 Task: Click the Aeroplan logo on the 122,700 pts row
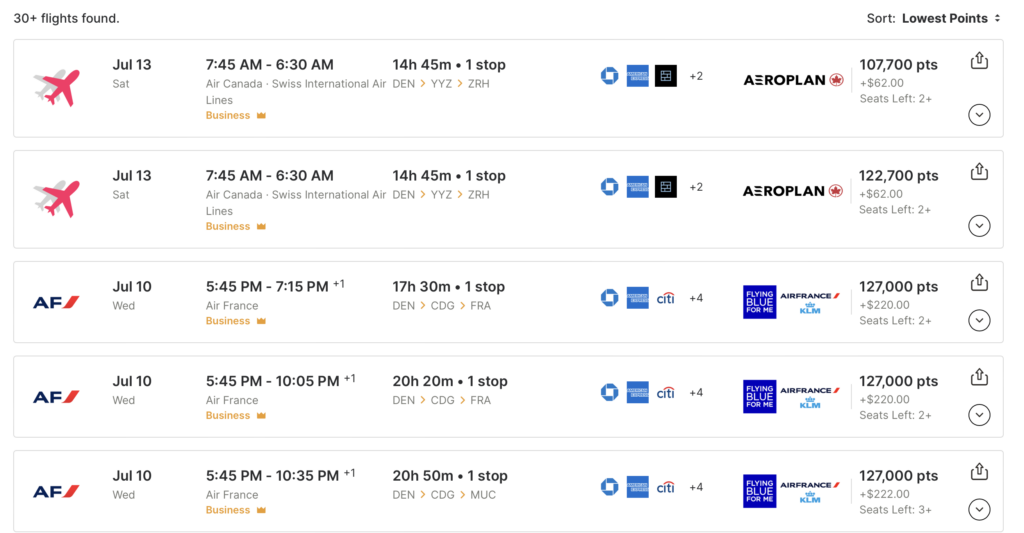[793, 191]
